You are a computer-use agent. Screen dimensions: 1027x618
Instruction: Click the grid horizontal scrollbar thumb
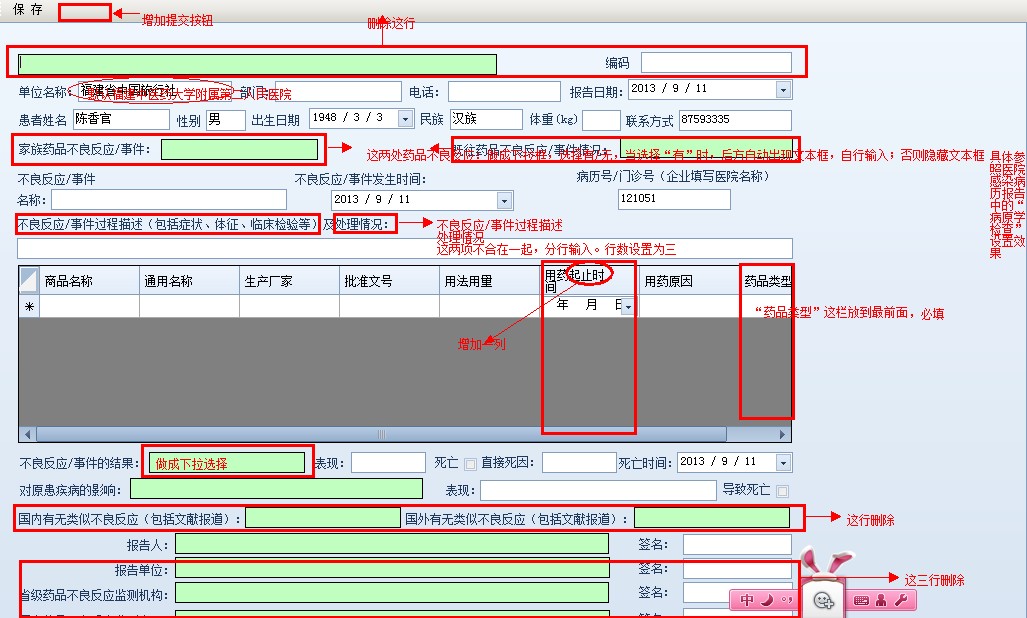pyautogui.click(x=381, y=434)
